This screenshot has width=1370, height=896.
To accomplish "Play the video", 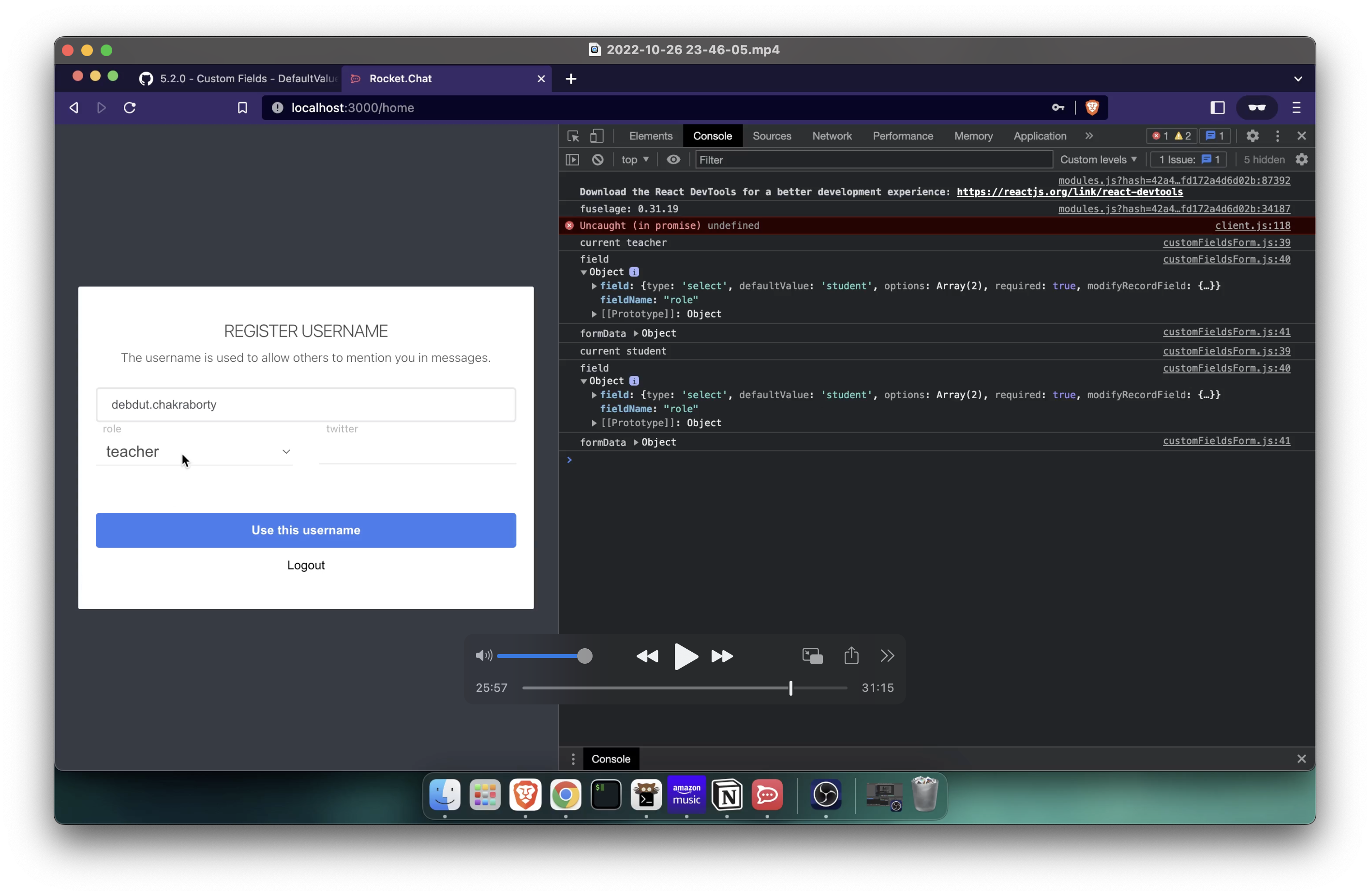I will click(x=685, y=657).
